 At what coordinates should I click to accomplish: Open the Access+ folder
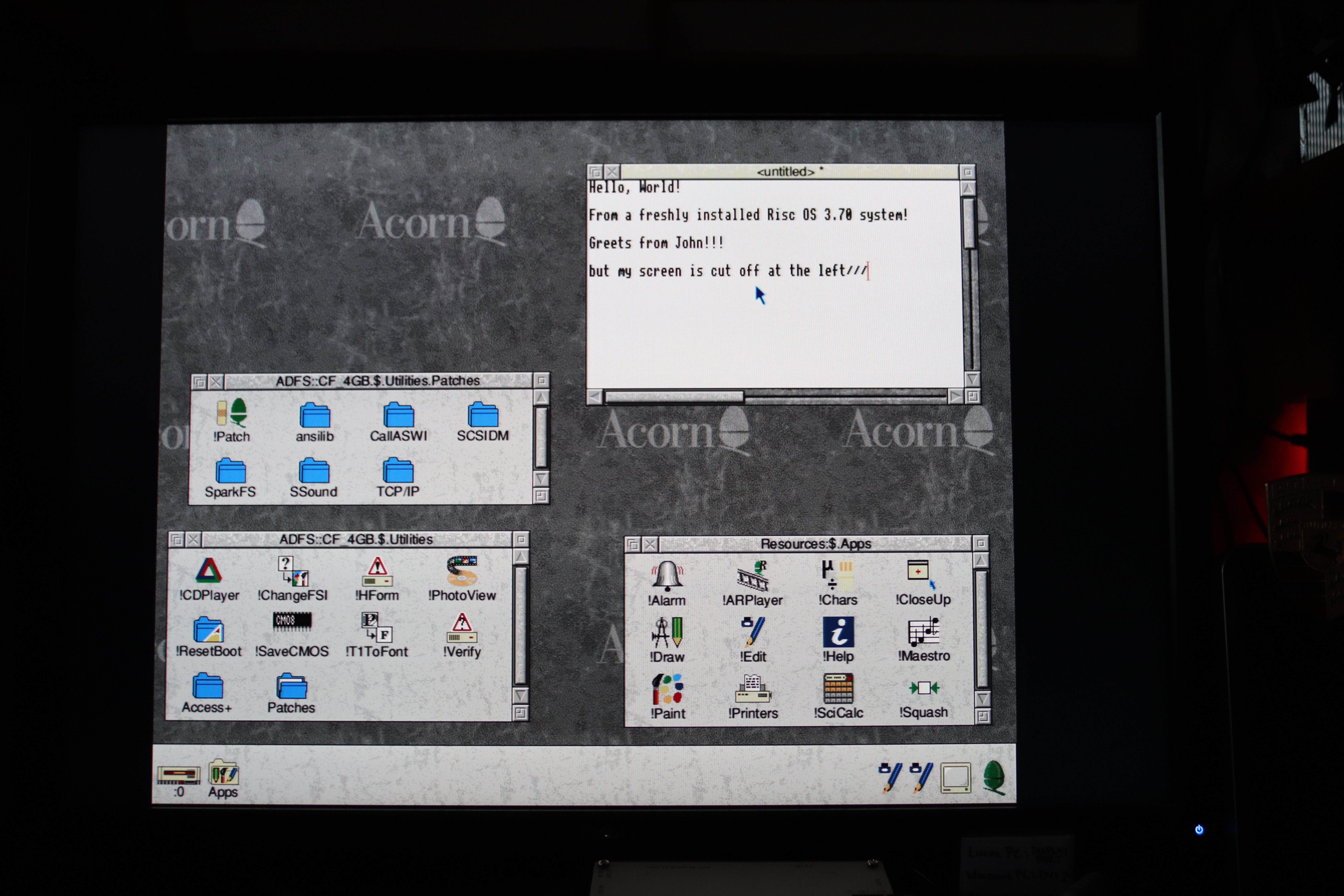(207, 693)
